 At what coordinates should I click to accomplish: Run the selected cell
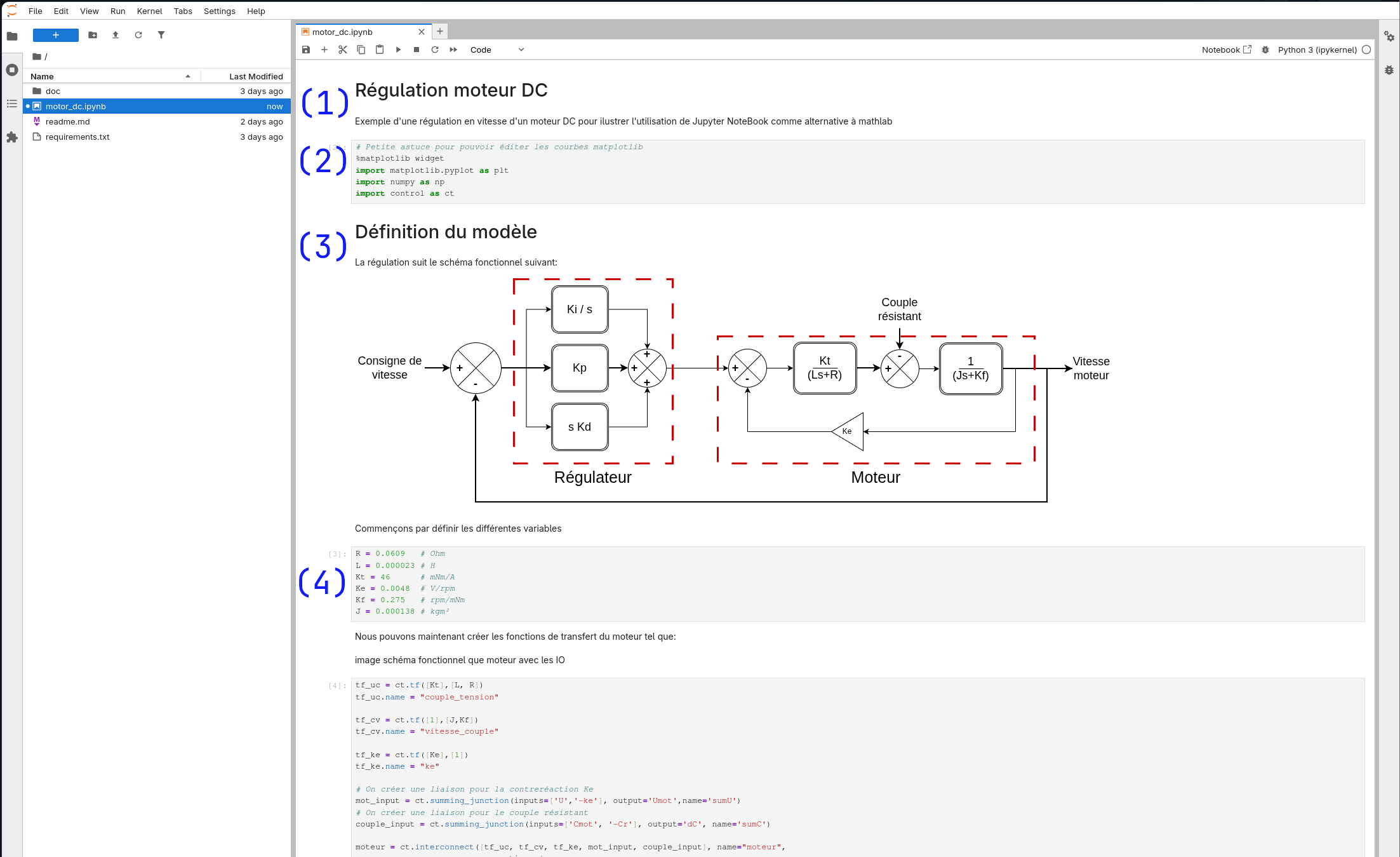tap(398, 50)
